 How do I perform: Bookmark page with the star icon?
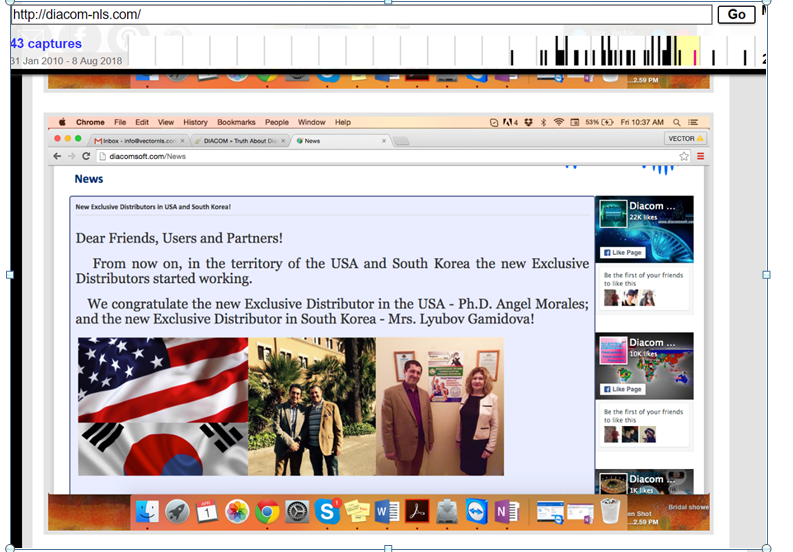point(684,157)
